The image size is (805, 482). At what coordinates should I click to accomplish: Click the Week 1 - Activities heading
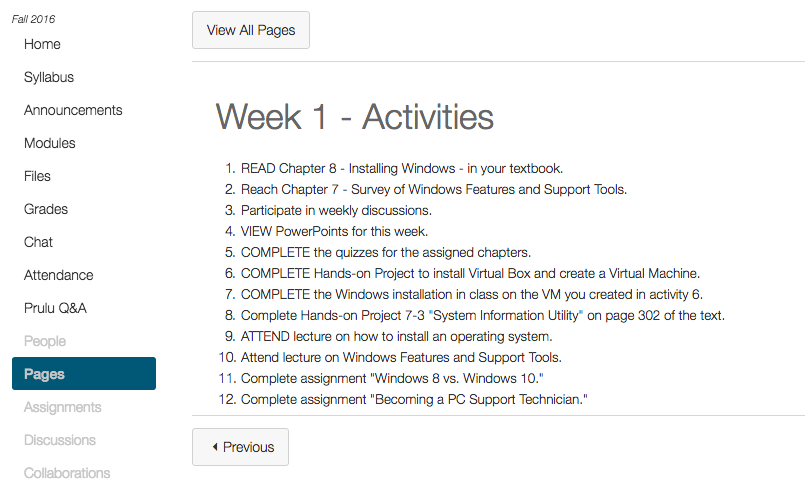(x=355, y=117)
